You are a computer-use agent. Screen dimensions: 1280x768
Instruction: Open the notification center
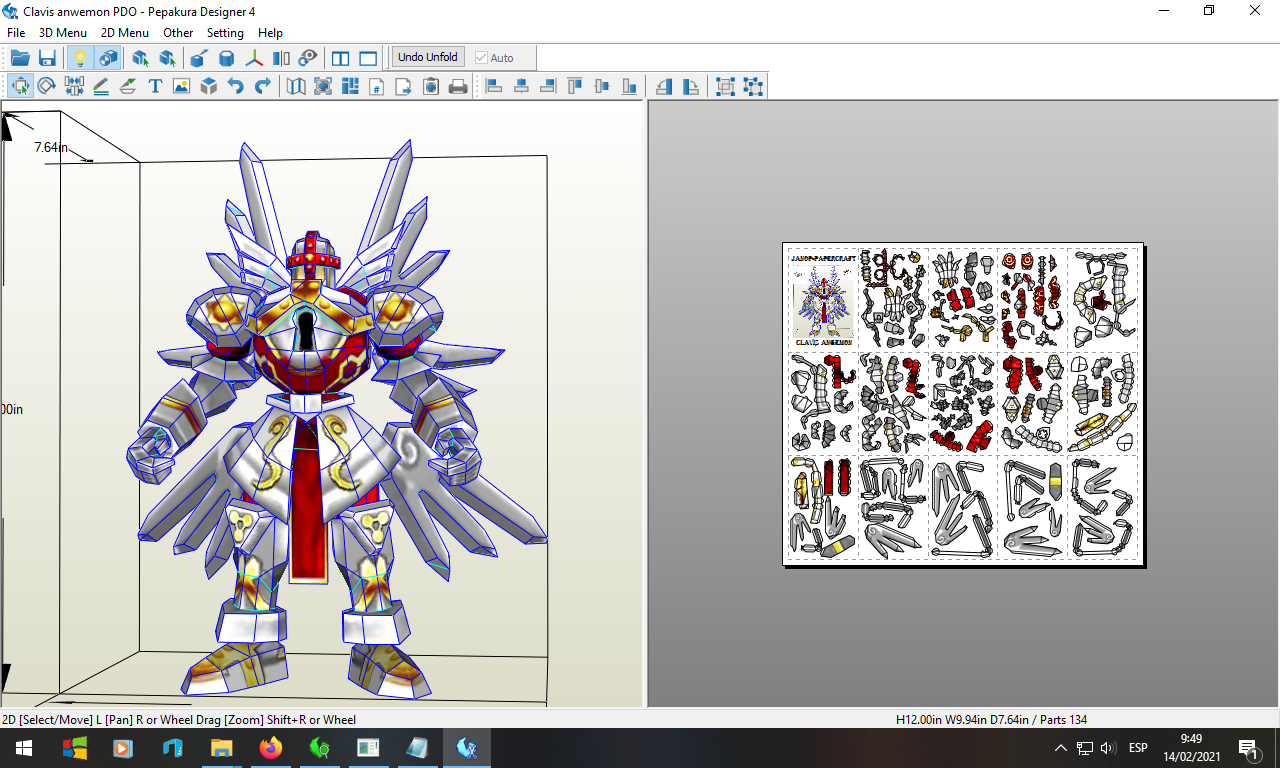pyautogui.click(x=1248, y=748)
